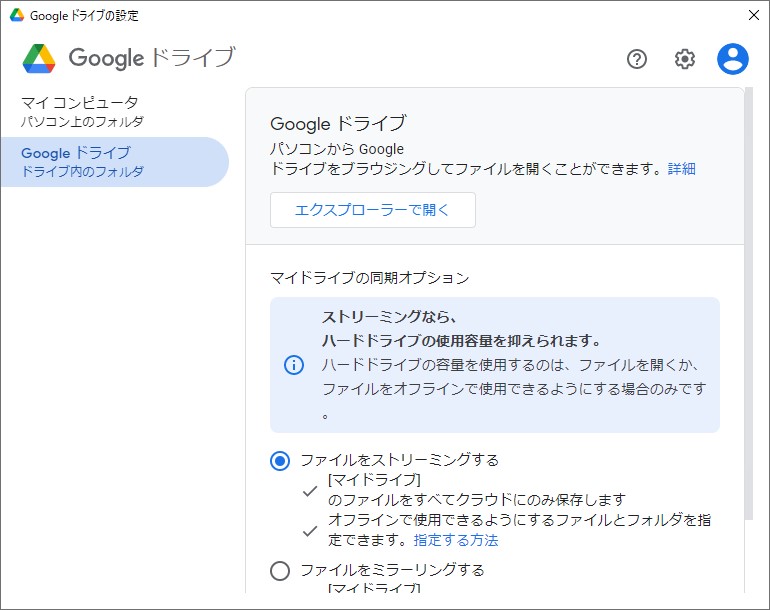Click the Google Drive logo in header
This screenshot has height=610, width=770.
coord(39,58)
